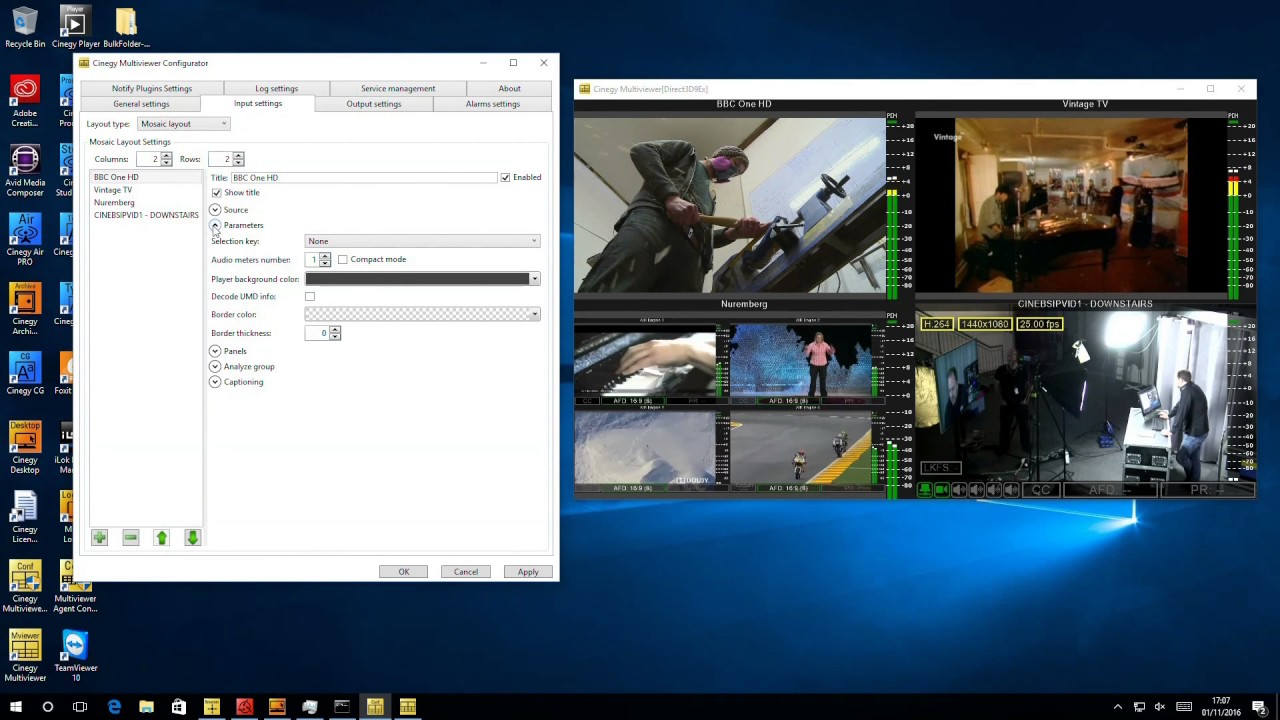The height and width of the screenshot is (720, 1280).
Task: Open the Selection key dropdown
Action: (x=422, y=241)
